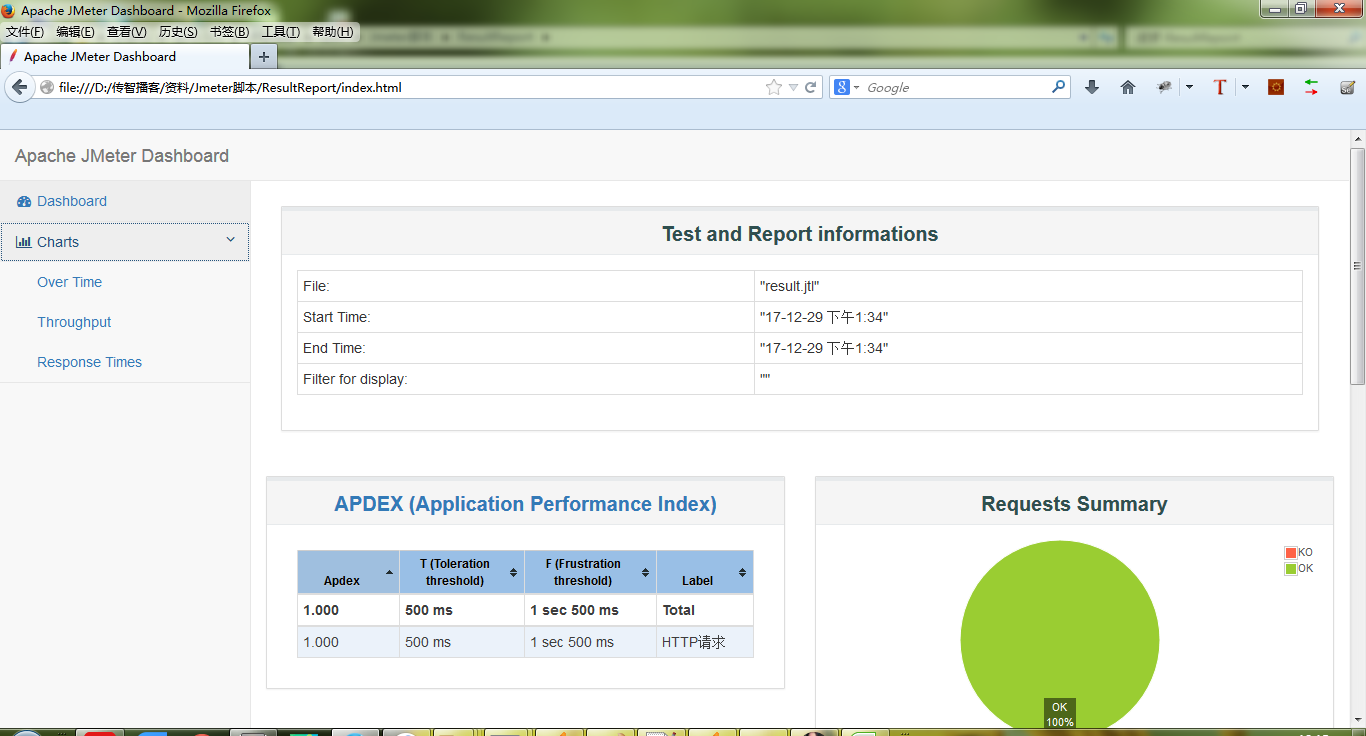Image resolution: width=1366 pixels, height=736 pixels.
Task: Click the JMeter feather favicon on the tab
Action: (x=13, y=57)
